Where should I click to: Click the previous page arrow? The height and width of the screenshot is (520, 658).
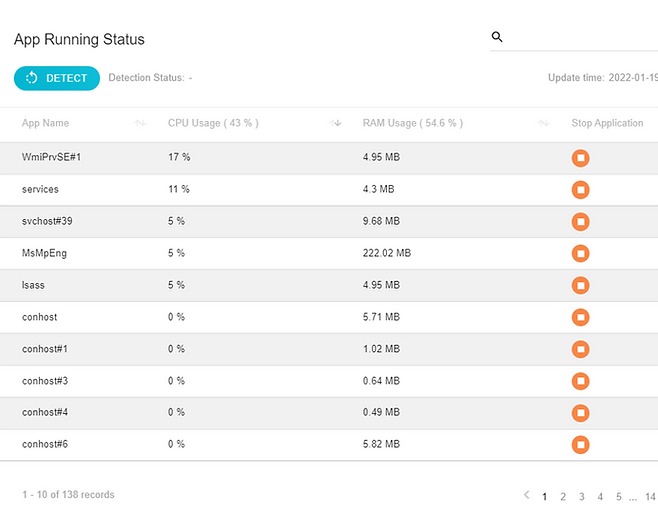click(x=526, y=495)
